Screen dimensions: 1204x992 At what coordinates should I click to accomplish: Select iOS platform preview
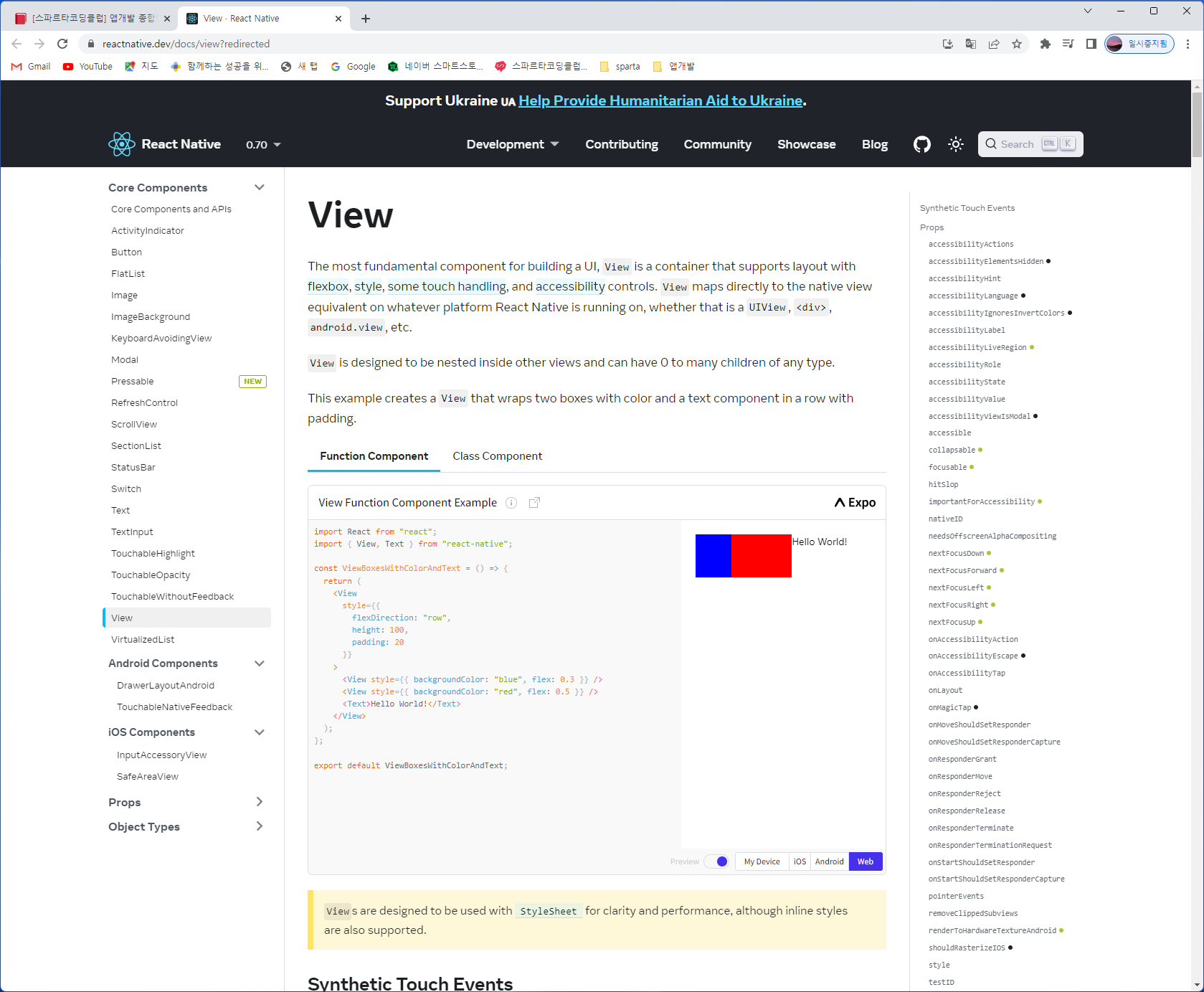pyautogui.click(x=800, y=861)
